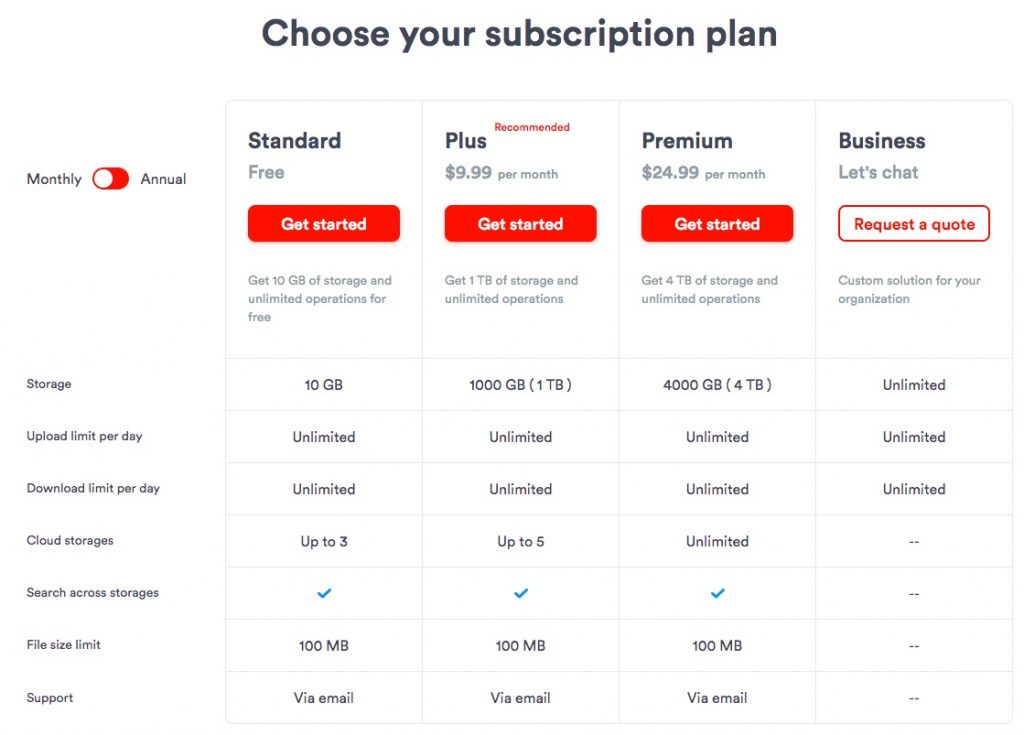Click the $9.99 per month price

point(502,173)
